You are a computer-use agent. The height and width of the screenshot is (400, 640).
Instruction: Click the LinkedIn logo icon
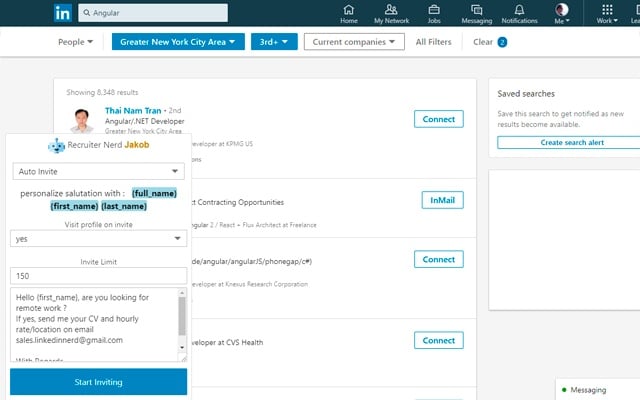click(62, 13)
